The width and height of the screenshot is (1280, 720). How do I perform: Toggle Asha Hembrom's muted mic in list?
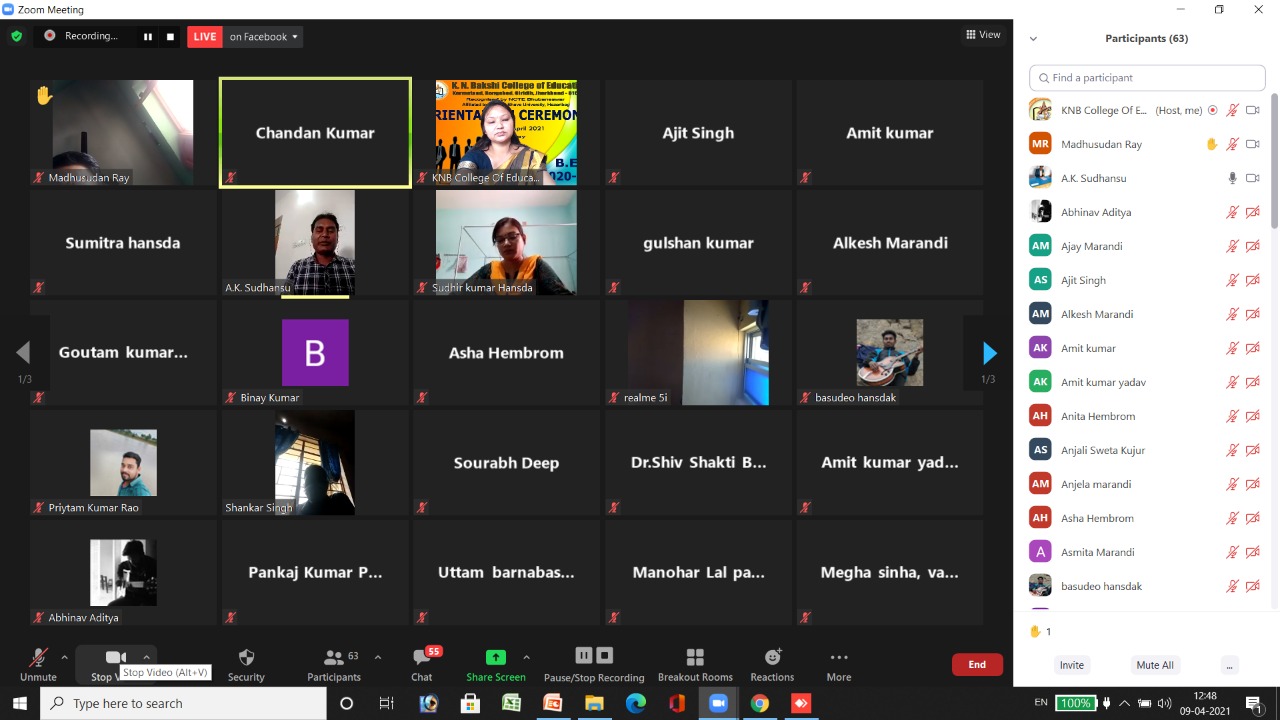pyautogui.click(x=1233, y=518)
